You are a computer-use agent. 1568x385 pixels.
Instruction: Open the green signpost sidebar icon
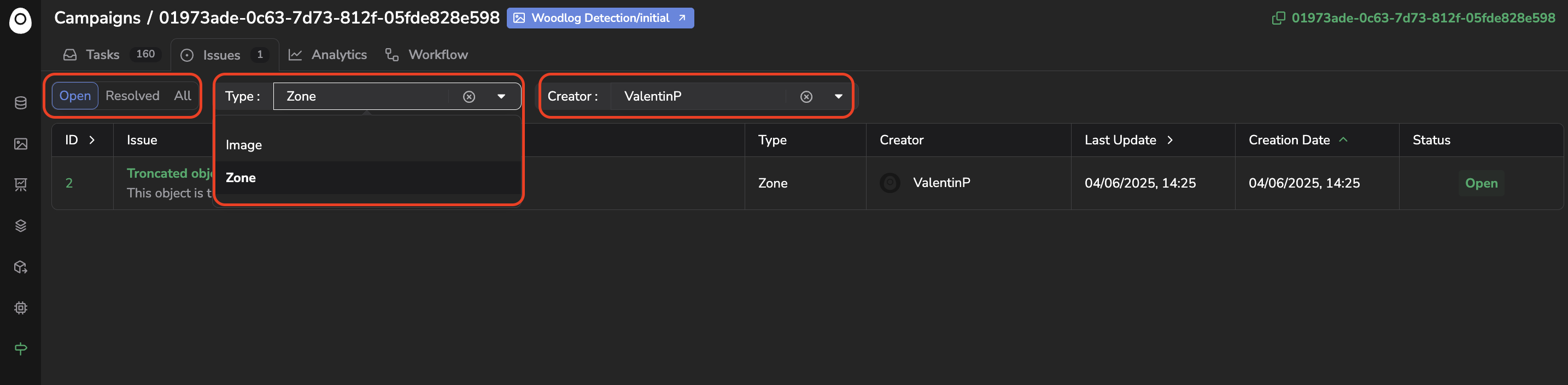click(20, 349)
